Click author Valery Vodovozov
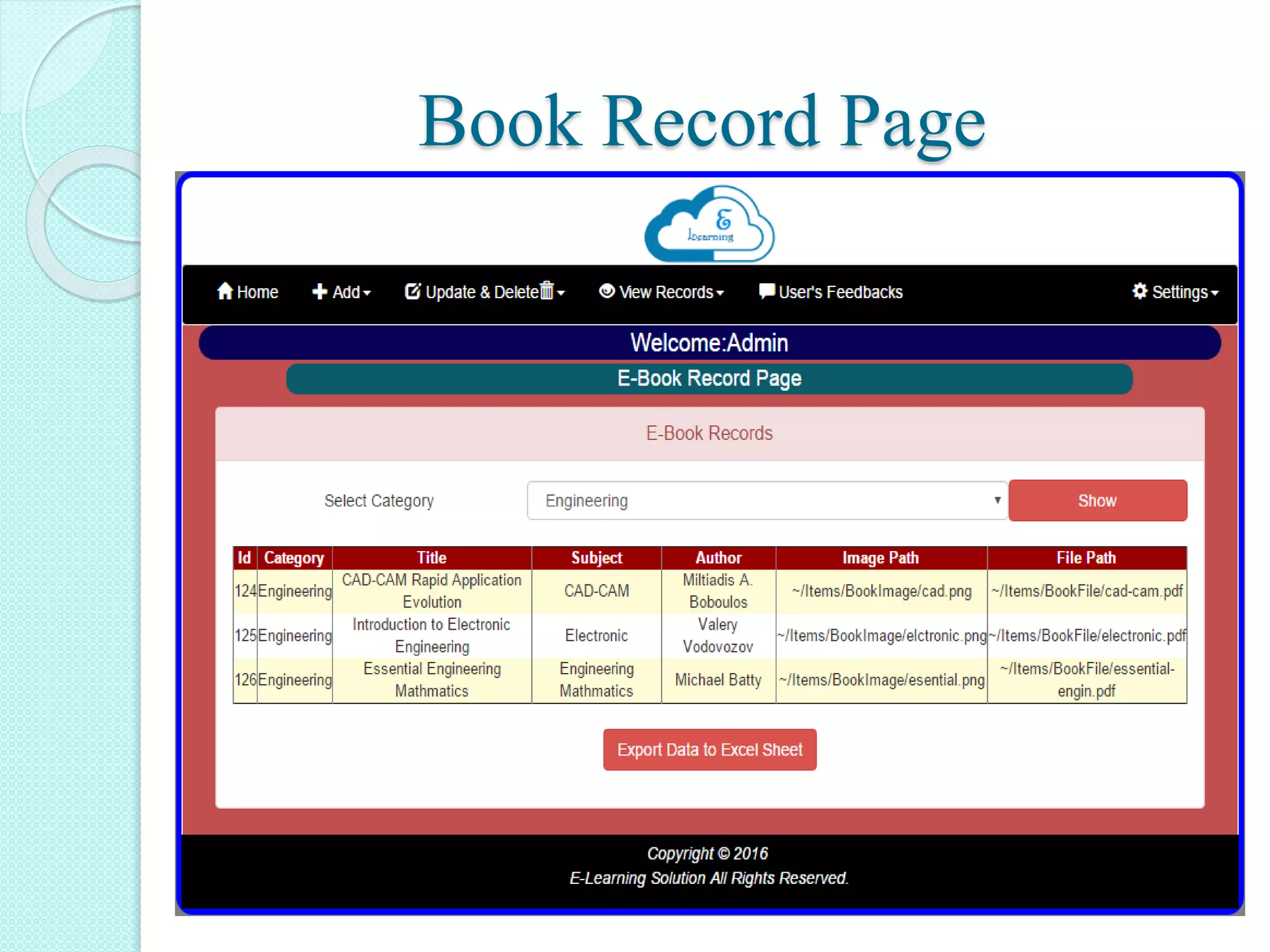The width and height of the screenshot is (1270, 952). (718, 636)
